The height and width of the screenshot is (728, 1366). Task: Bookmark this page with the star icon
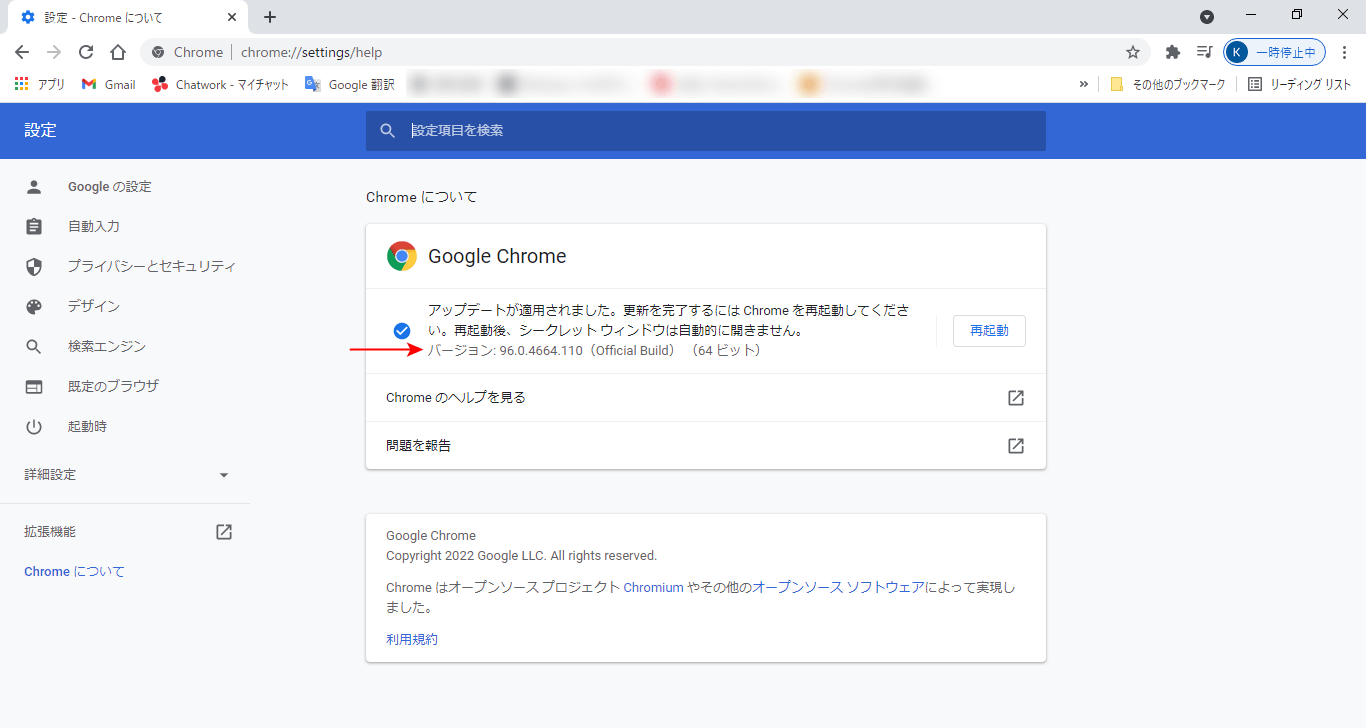tap(1133, 52)
